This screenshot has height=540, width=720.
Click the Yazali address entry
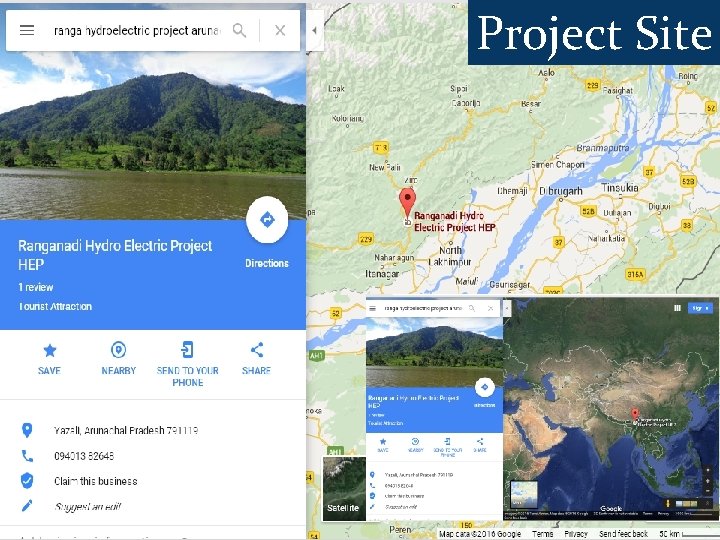(x=126, y=430)
